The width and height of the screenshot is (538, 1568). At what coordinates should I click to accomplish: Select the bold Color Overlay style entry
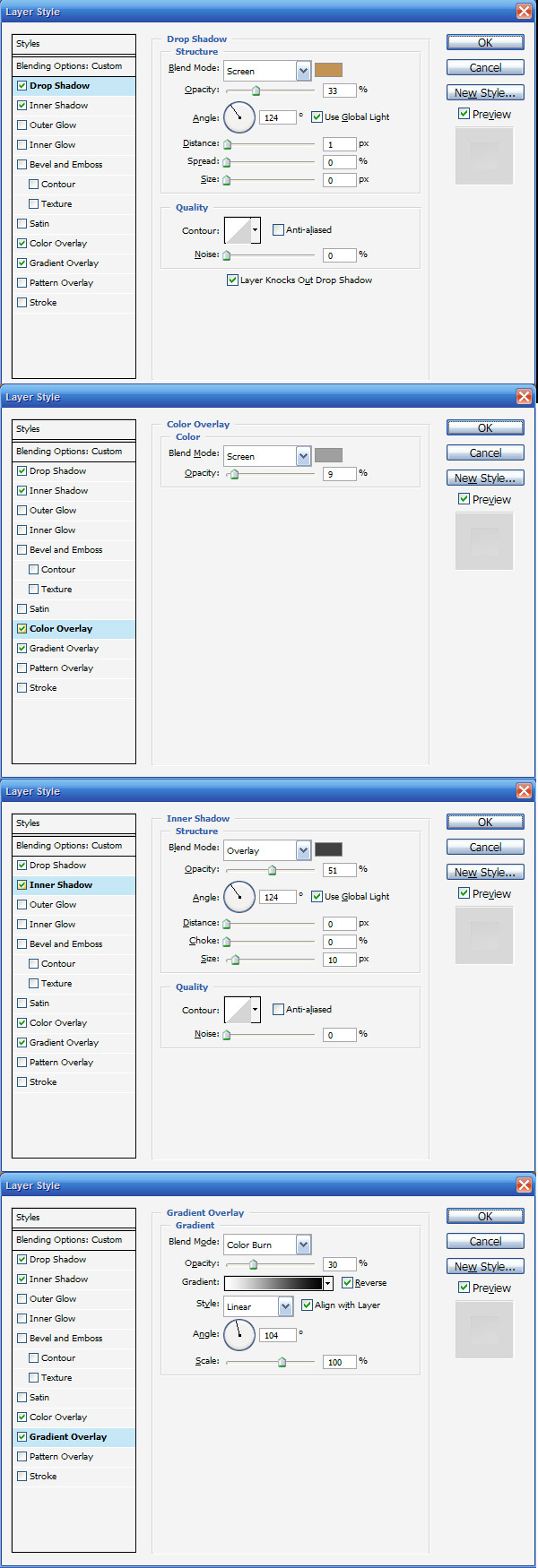(61, 629)
